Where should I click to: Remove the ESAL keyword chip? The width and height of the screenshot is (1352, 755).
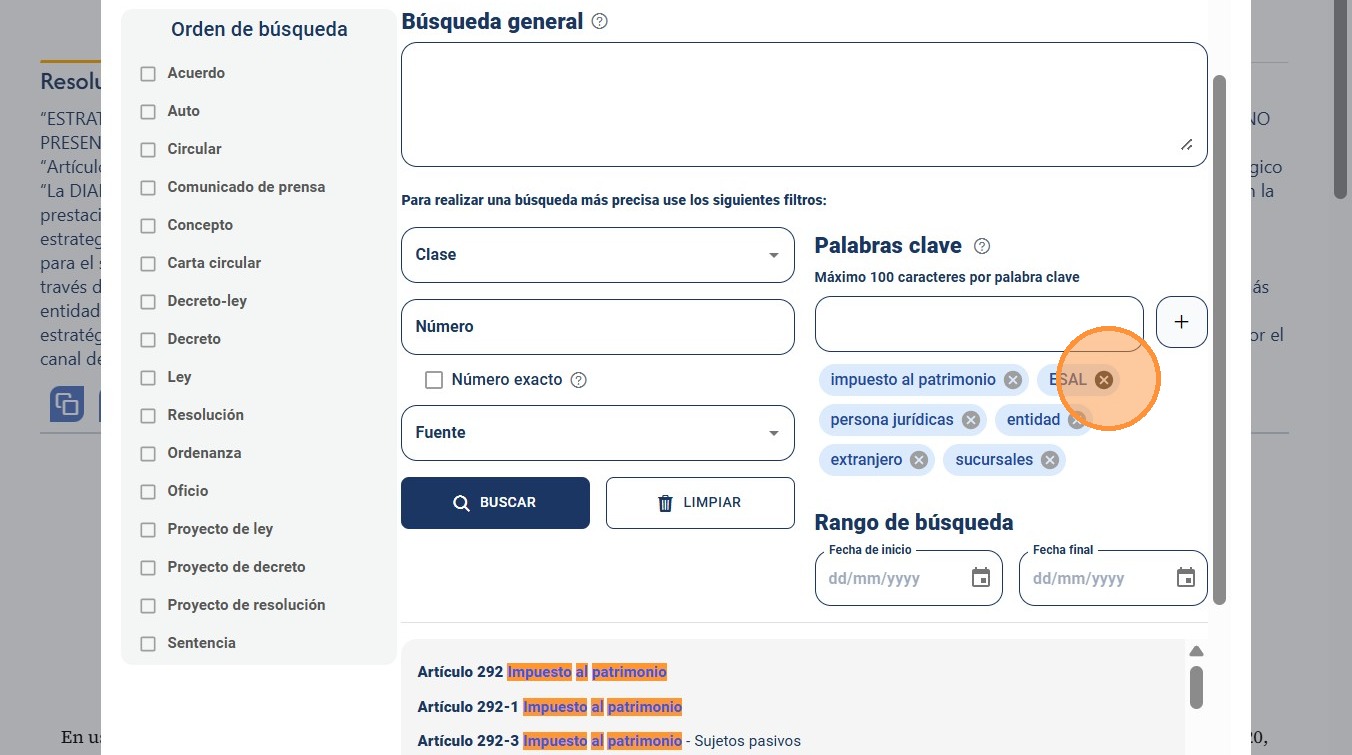(1104, 380)
